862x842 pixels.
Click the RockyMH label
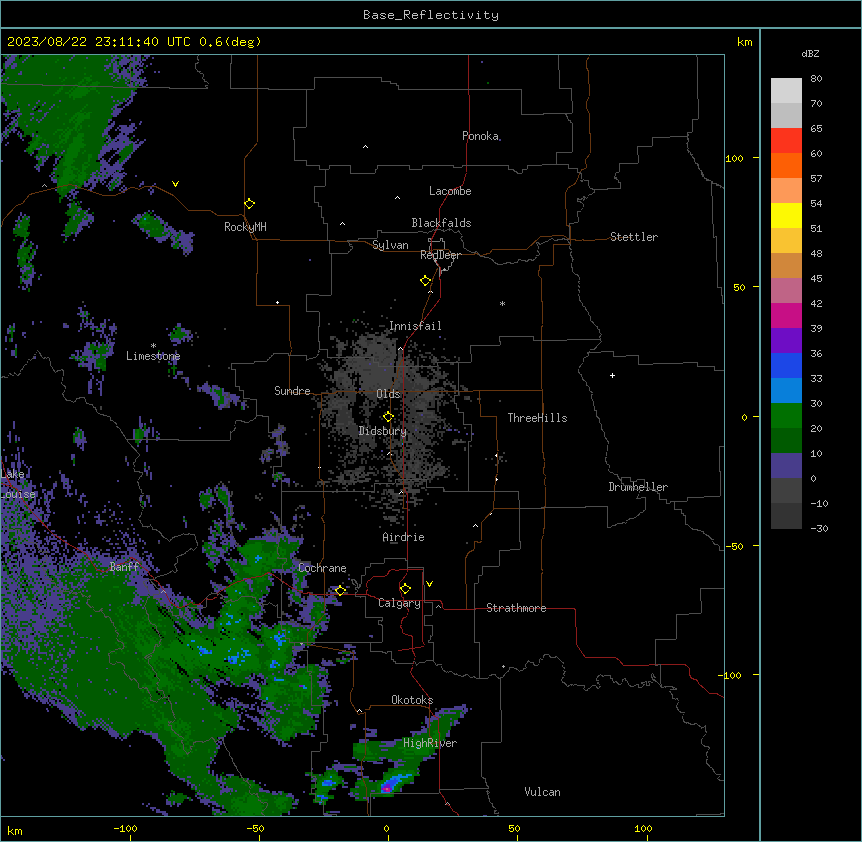(x=245, y=227)
